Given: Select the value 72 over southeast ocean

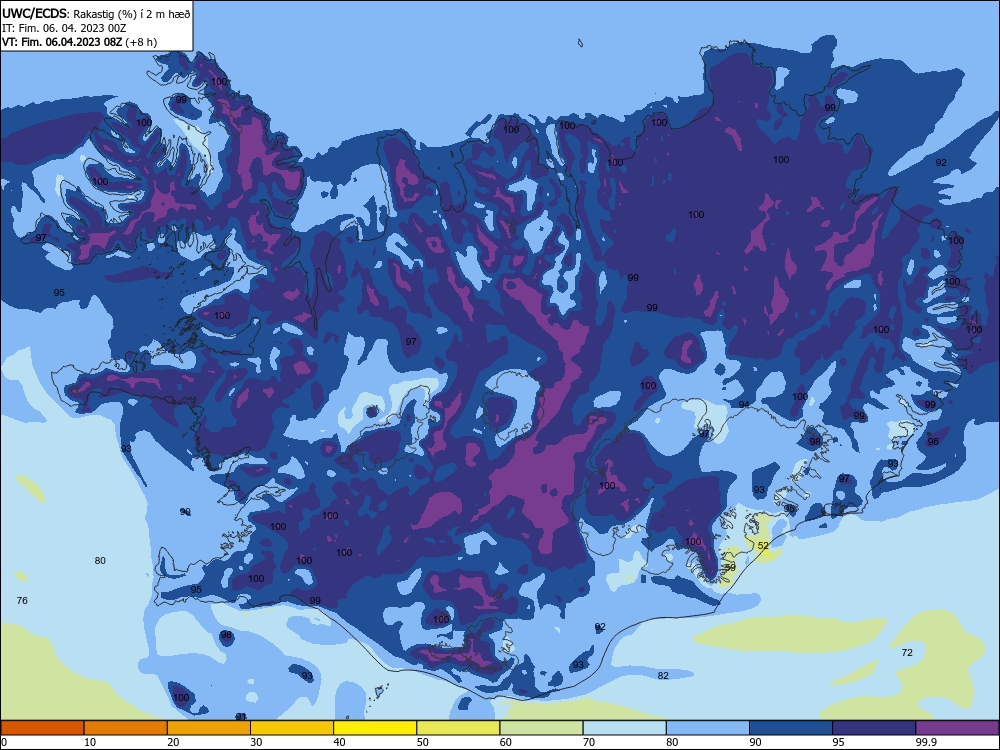Looking at the screenshot, I should (x=907, y=652).
